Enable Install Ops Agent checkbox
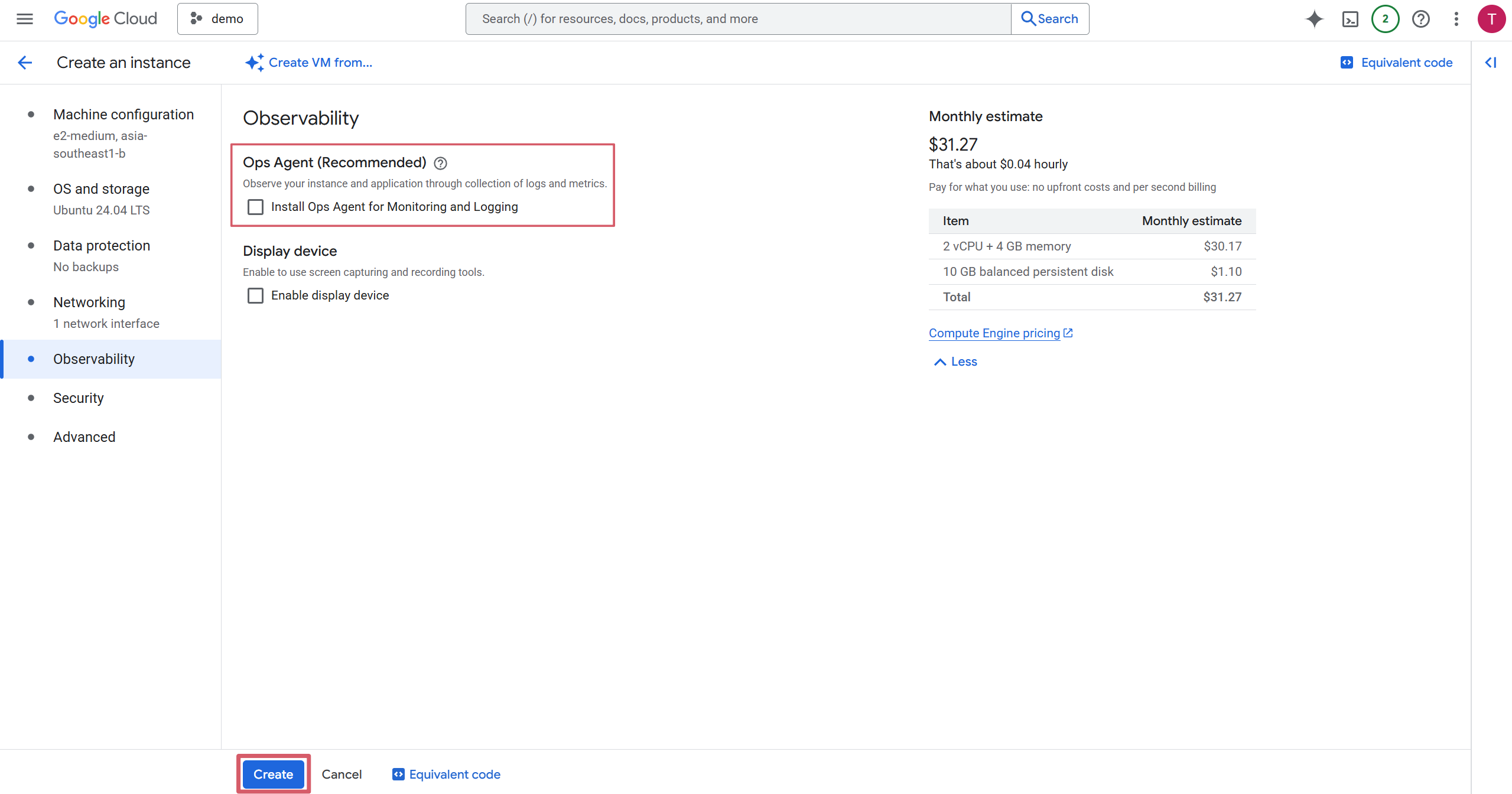The image size is (1512, 794). 255,207
